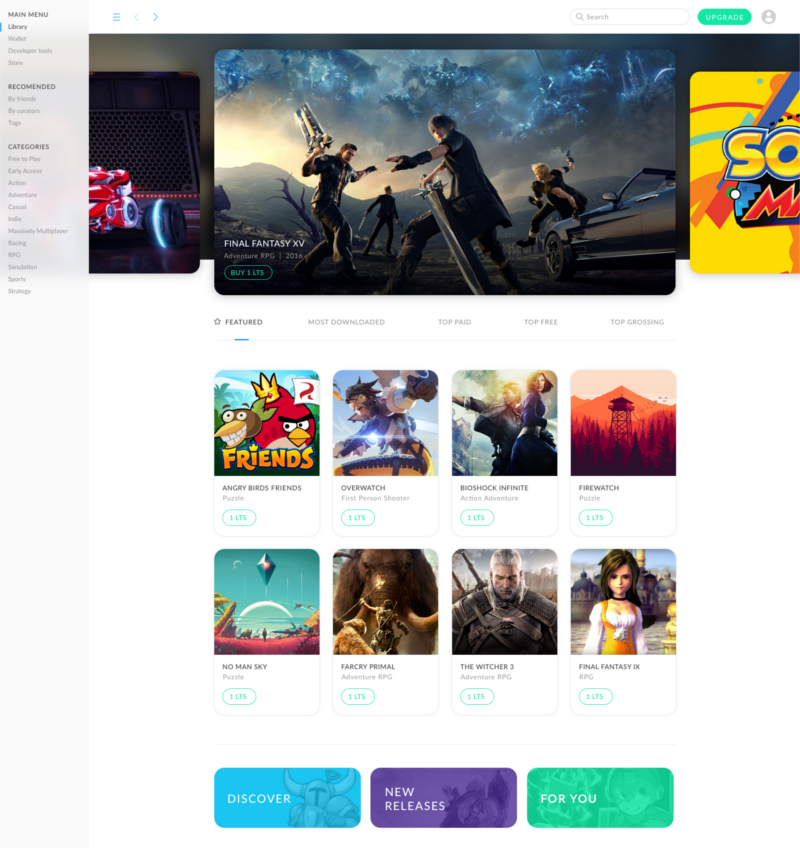Buy Overwatch for 1 LTS

(x=358, y=518)
